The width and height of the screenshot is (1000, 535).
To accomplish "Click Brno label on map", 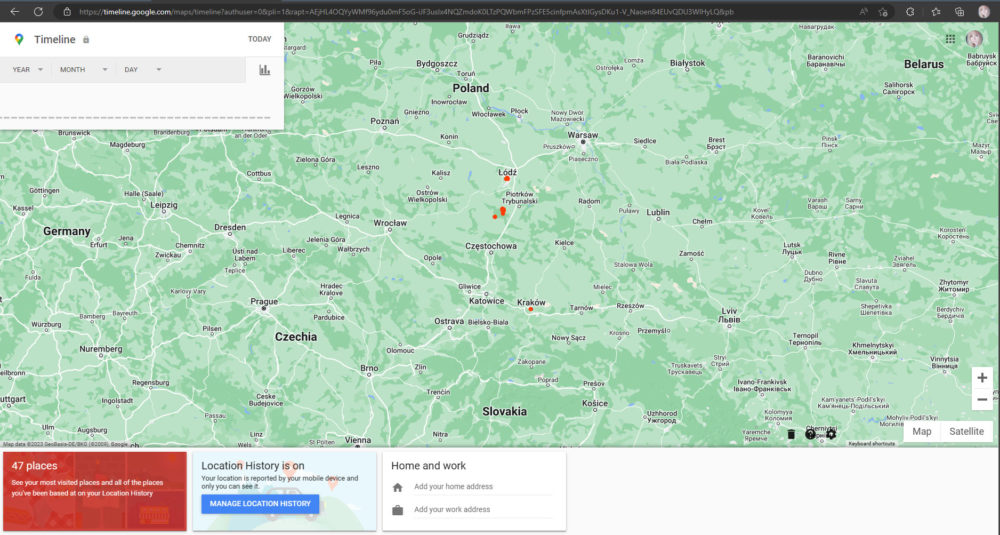I will pos(369,368).
